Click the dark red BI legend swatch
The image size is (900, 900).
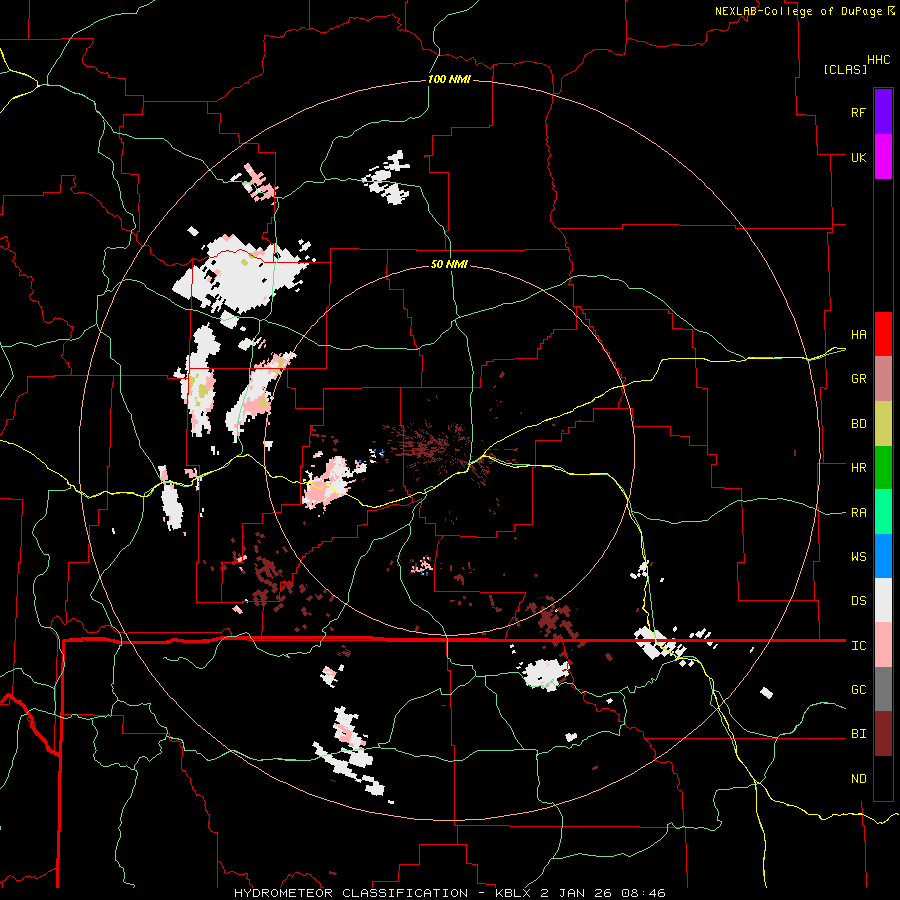tap(883, 734)
